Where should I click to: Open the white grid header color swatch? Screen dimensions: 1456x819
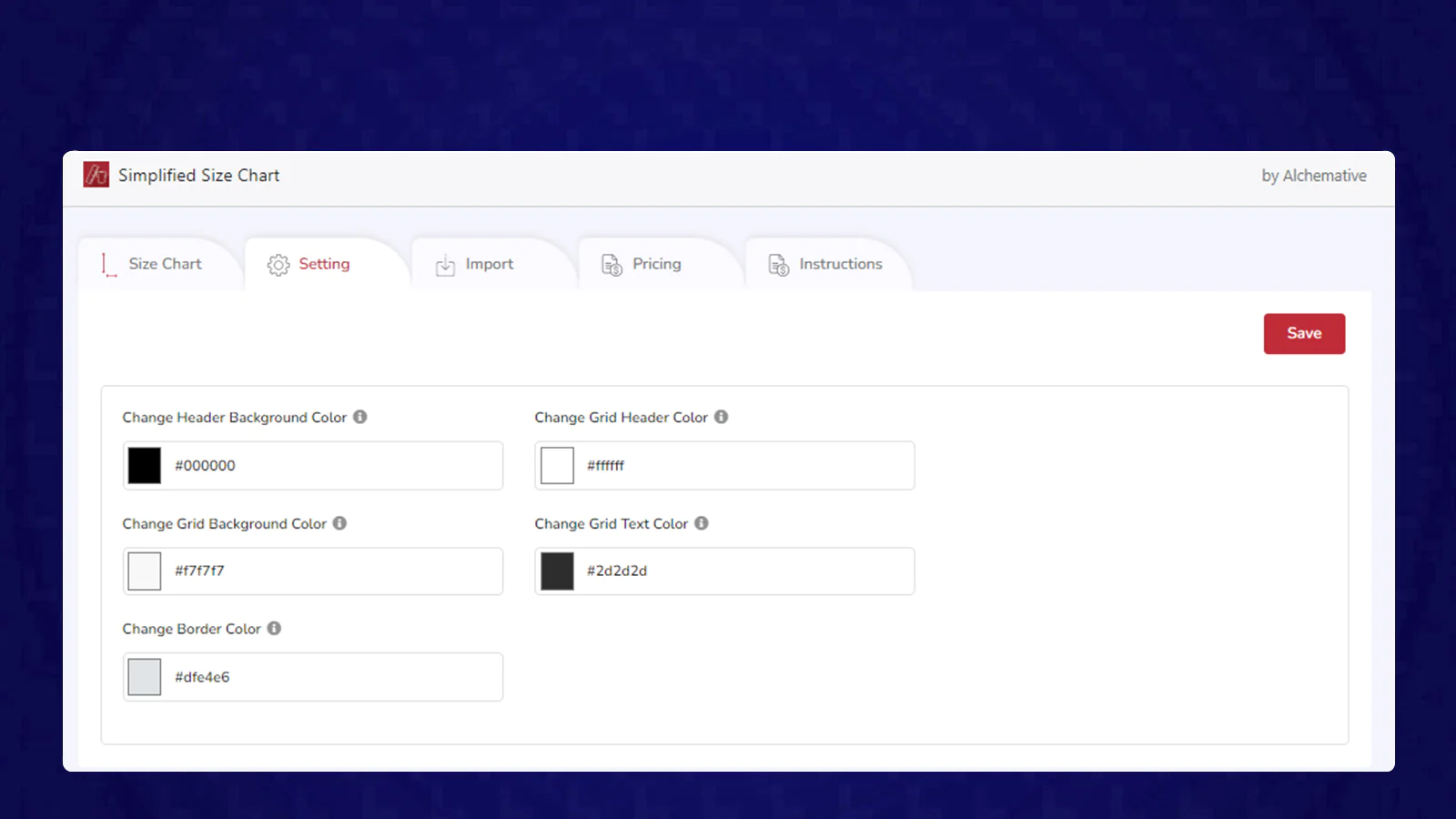pyautogui.click(x=557, y=466)
